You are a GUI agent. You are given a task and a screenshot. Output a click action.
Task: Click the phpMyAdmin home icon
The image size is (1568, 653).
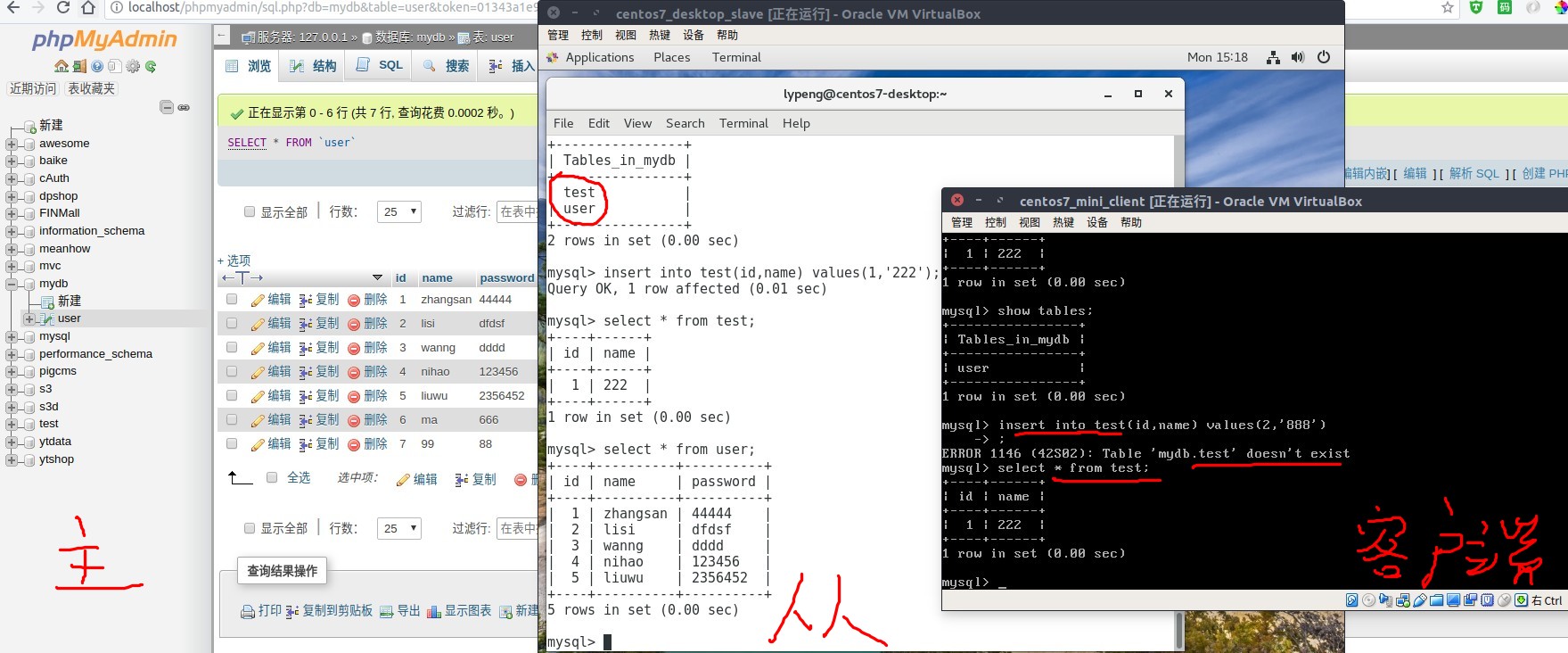pos(61,66)
